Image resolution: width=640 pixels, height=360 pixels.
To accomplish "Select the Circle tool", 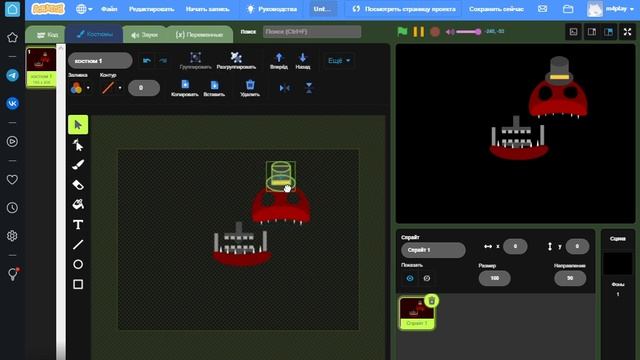I will coord(78,264).
